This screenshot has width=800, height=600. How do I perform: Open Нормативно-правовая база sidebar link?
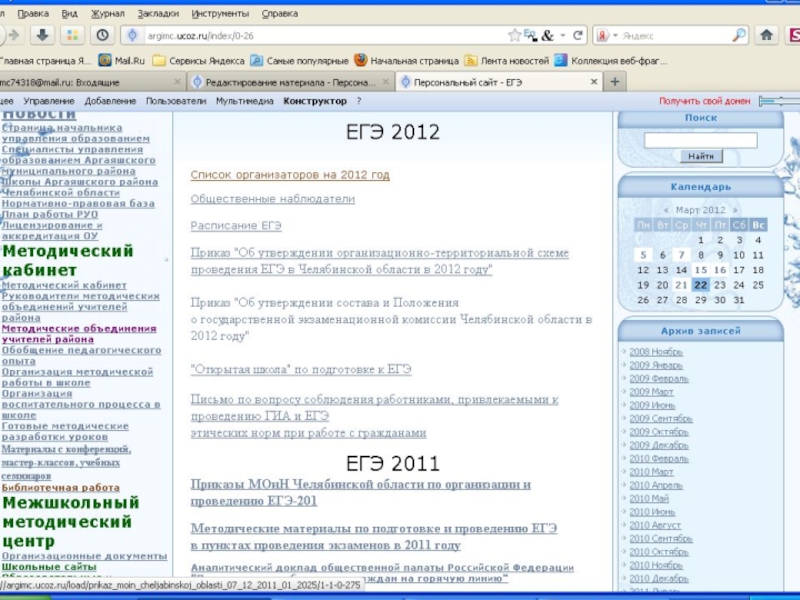point(78,204)
